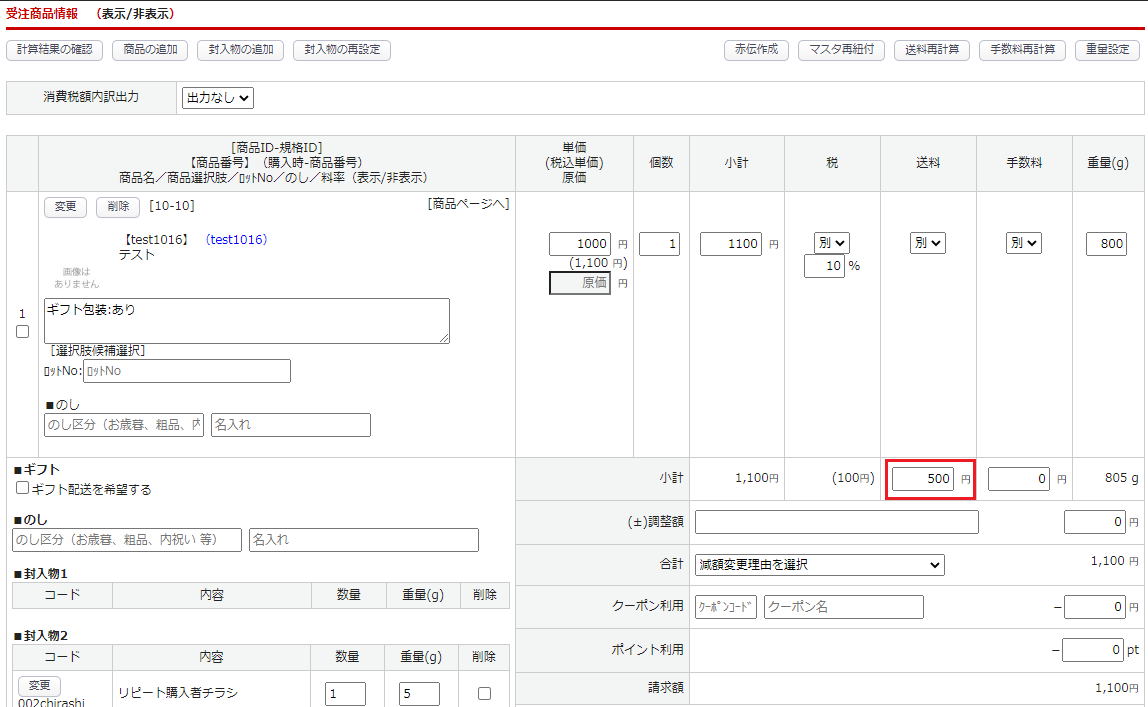1148x707 pixels.
Task: Click the 商品の追加 button
Action: (x=151, y=50)
